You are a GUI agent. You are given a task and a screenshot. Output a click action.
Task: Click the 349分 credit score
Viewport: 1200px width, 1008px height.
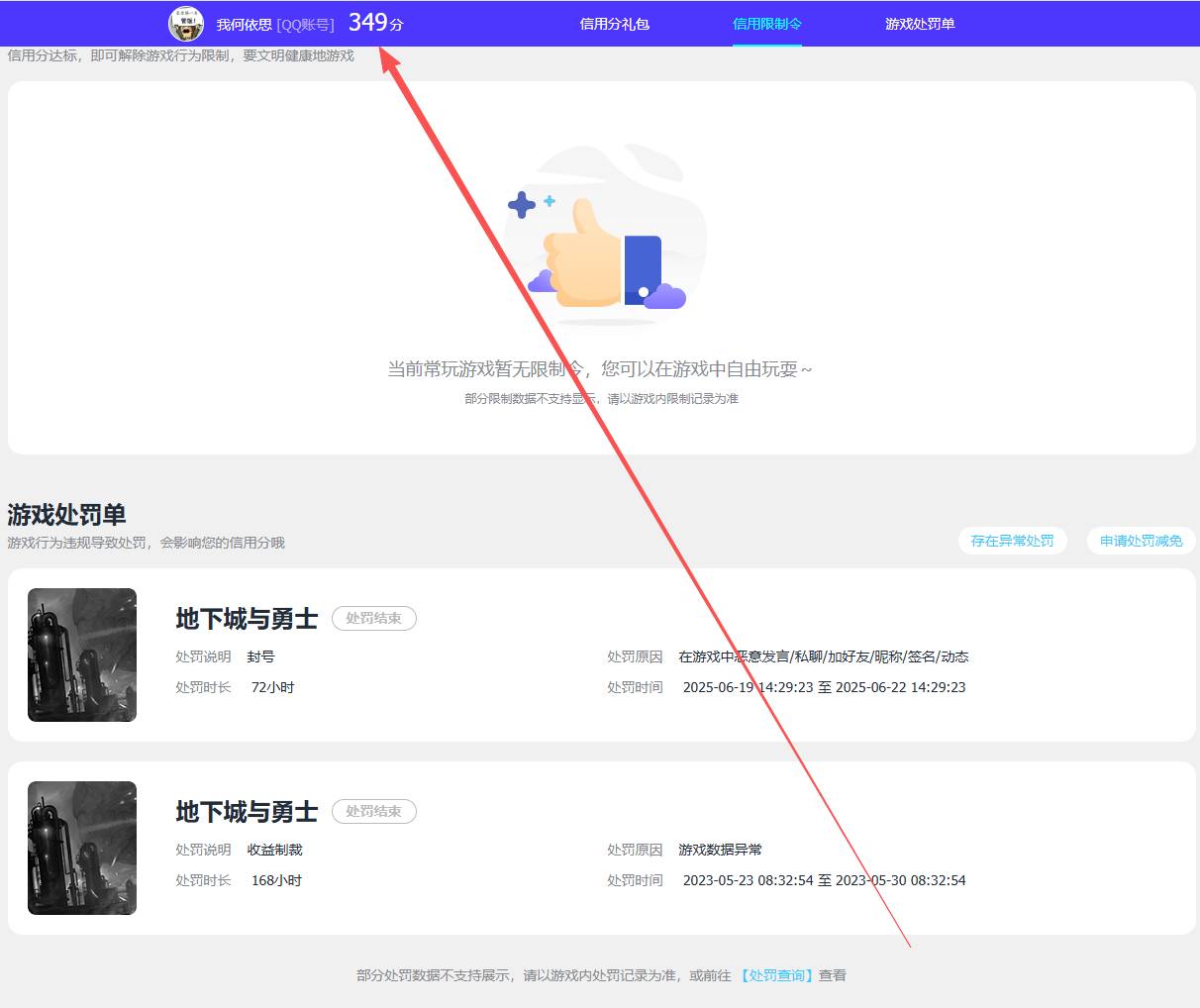(375, 23)
